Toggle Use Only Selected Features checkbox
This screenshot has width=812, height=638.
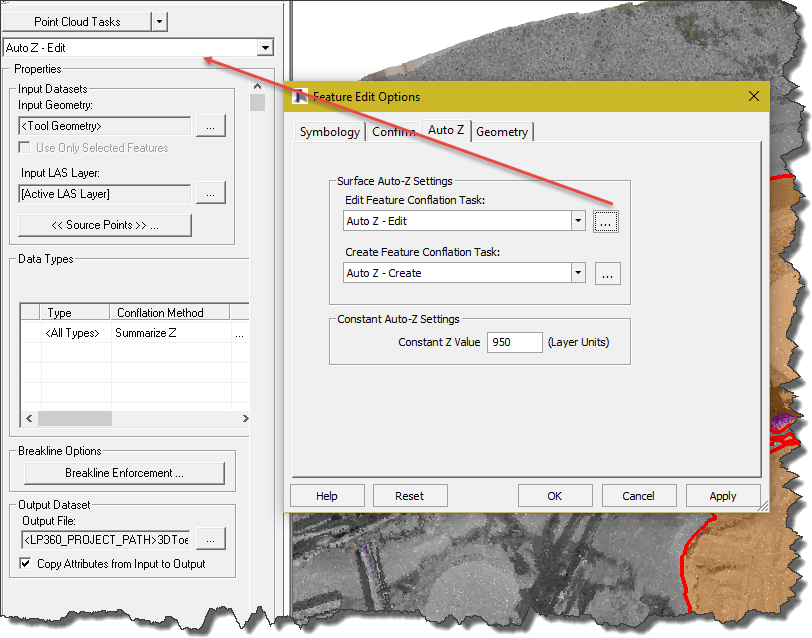coord(24,148)
